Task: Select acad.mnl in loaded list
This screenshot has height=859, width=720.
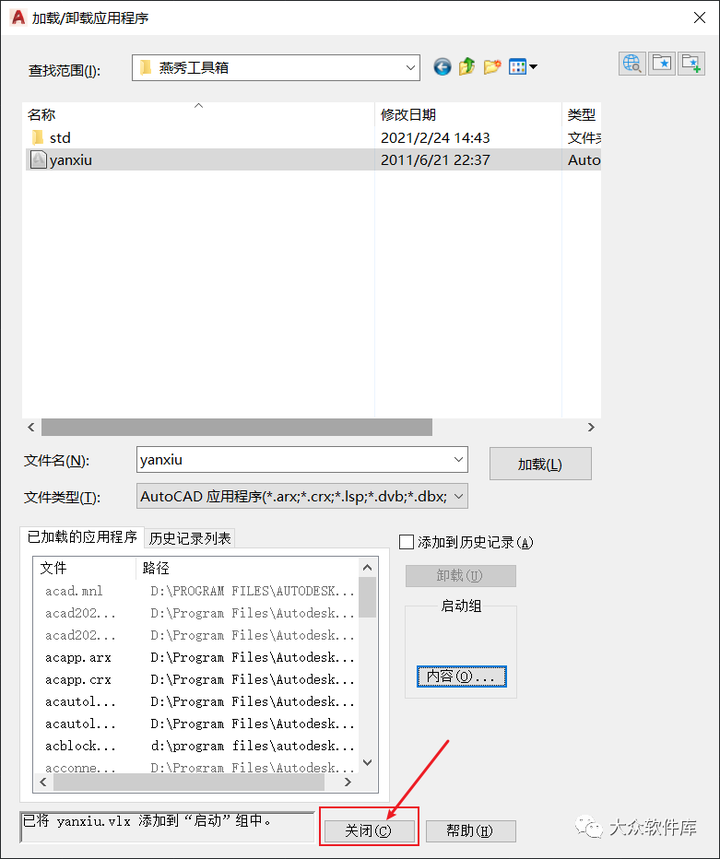Action: pos(73,591)
